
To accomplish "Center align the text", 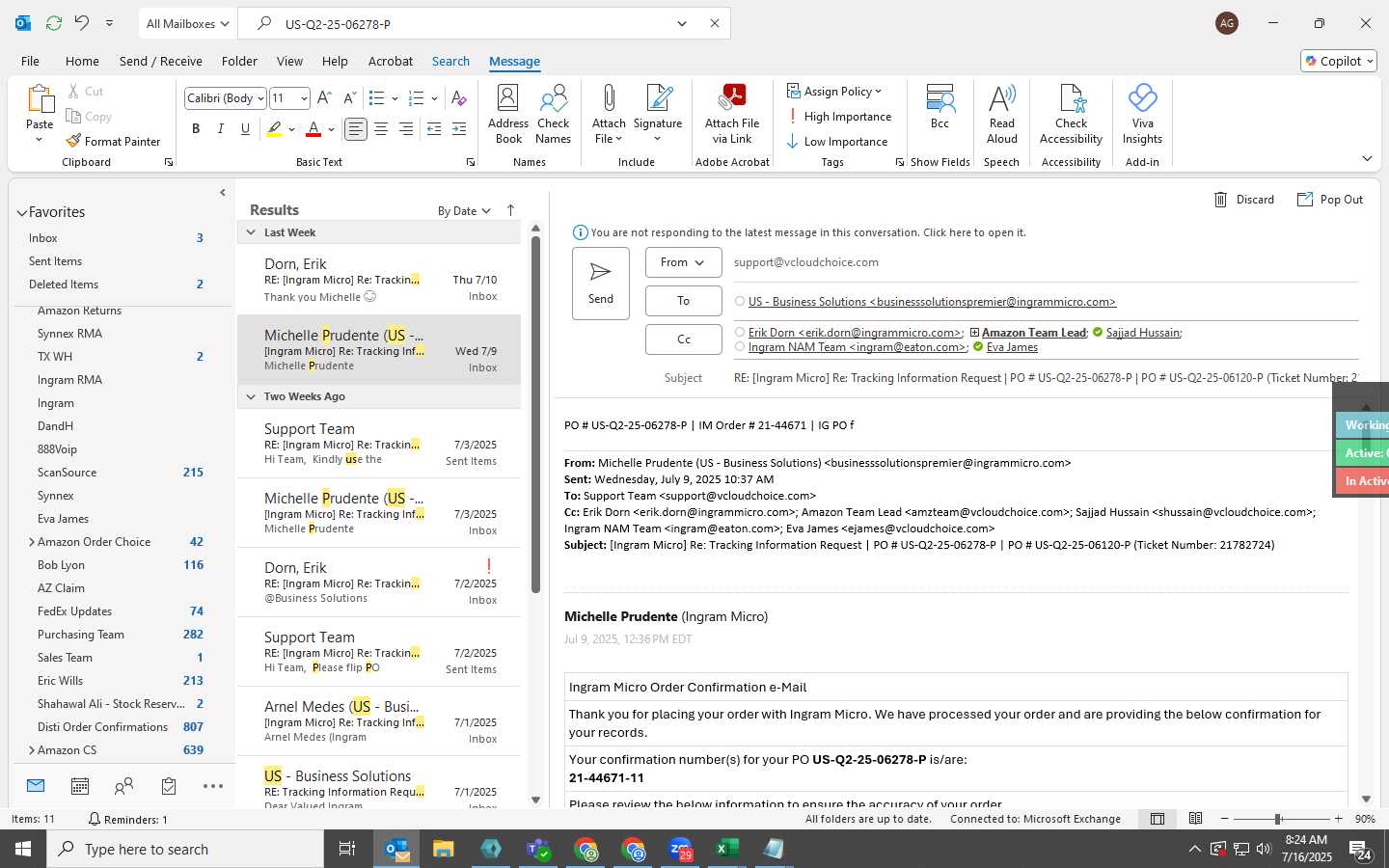I will [x=381, y=129].
